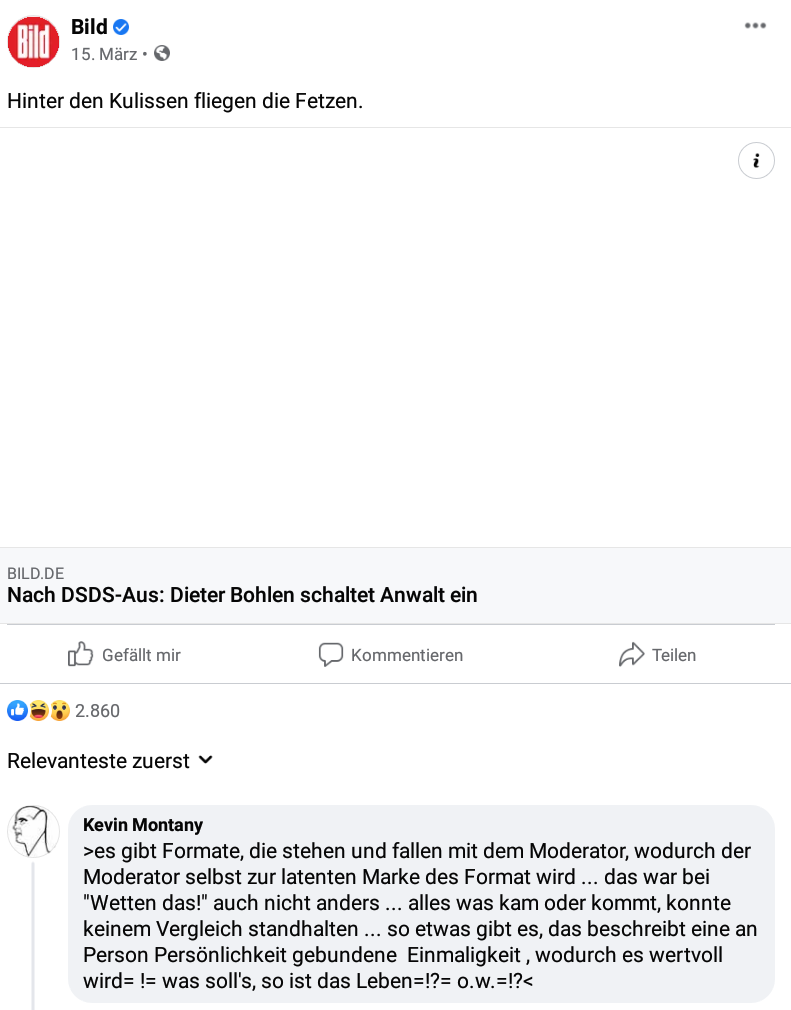Viewport: 791px width, 1010px height.
Task: Click the share arrow Teilen icon
Action: coord(631,654)
